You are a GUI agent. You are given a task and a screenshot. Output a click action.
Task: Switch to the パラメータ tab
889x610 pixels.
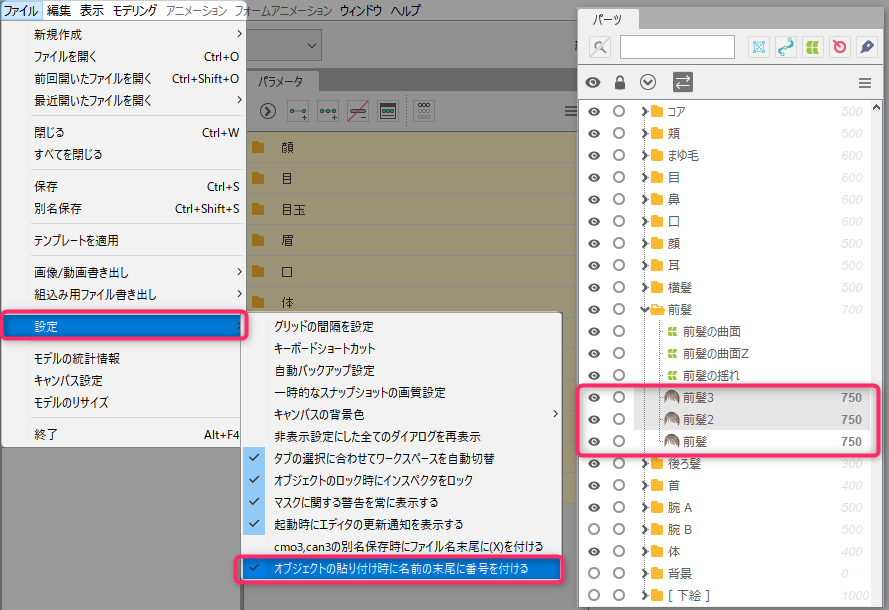281,82
